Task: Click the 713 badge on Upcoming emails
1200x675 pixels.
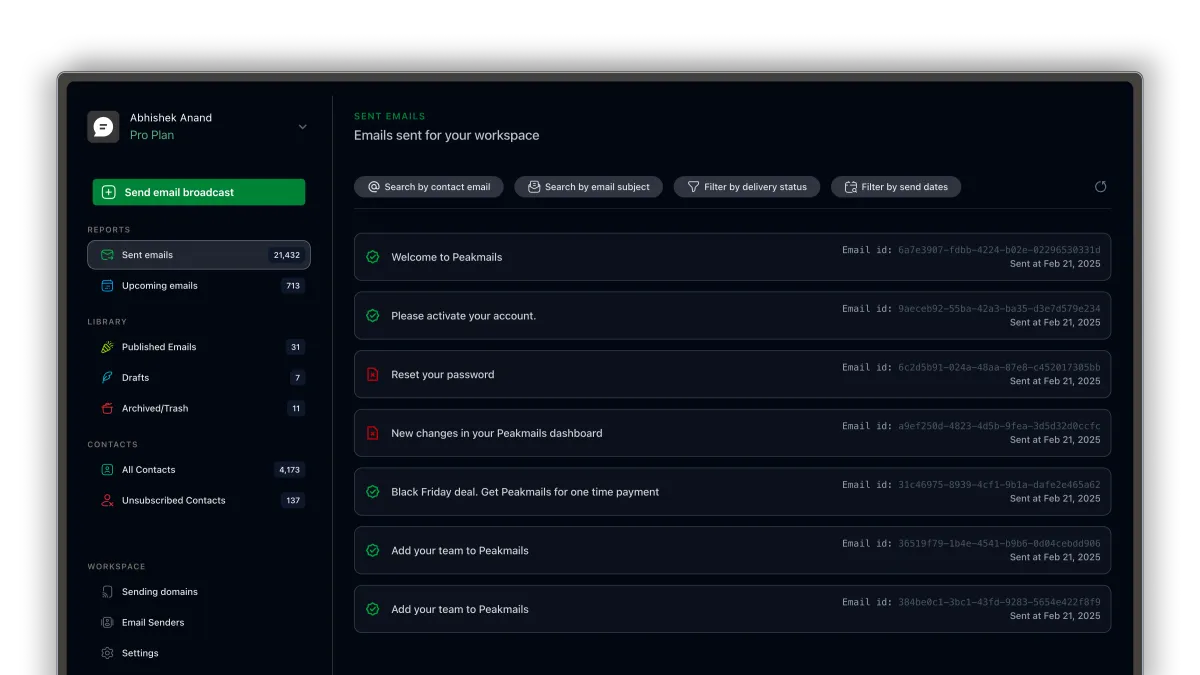Action: point(293,286)
